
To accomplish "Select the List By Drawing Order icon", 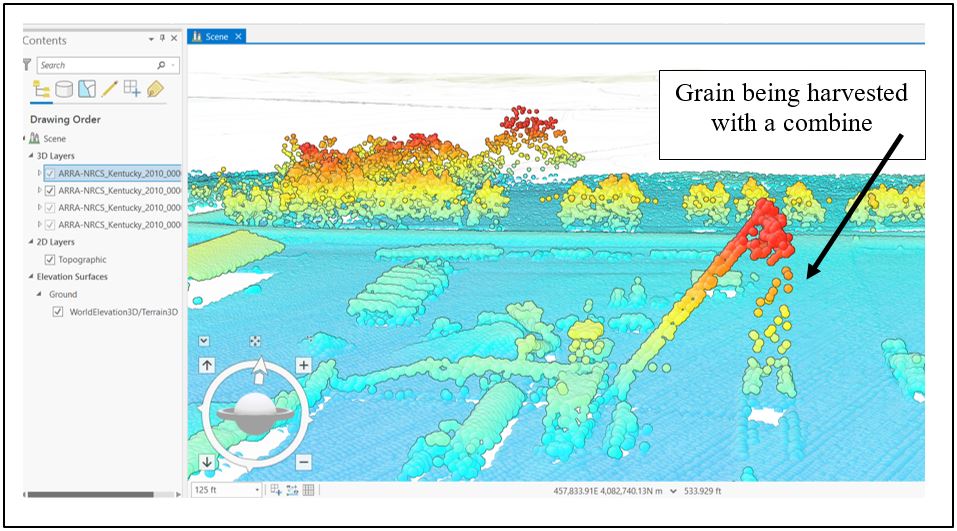I will (41, 90).
